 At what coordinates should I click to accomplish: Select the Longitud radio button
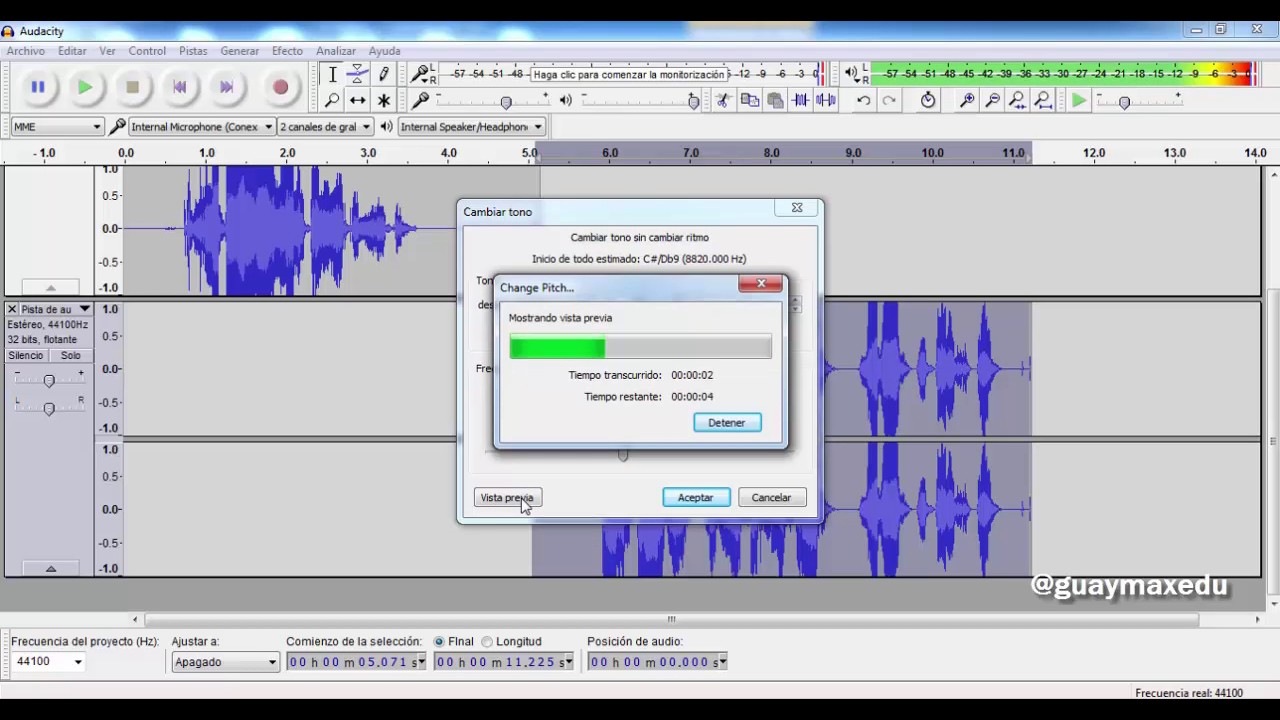[487, 642]
